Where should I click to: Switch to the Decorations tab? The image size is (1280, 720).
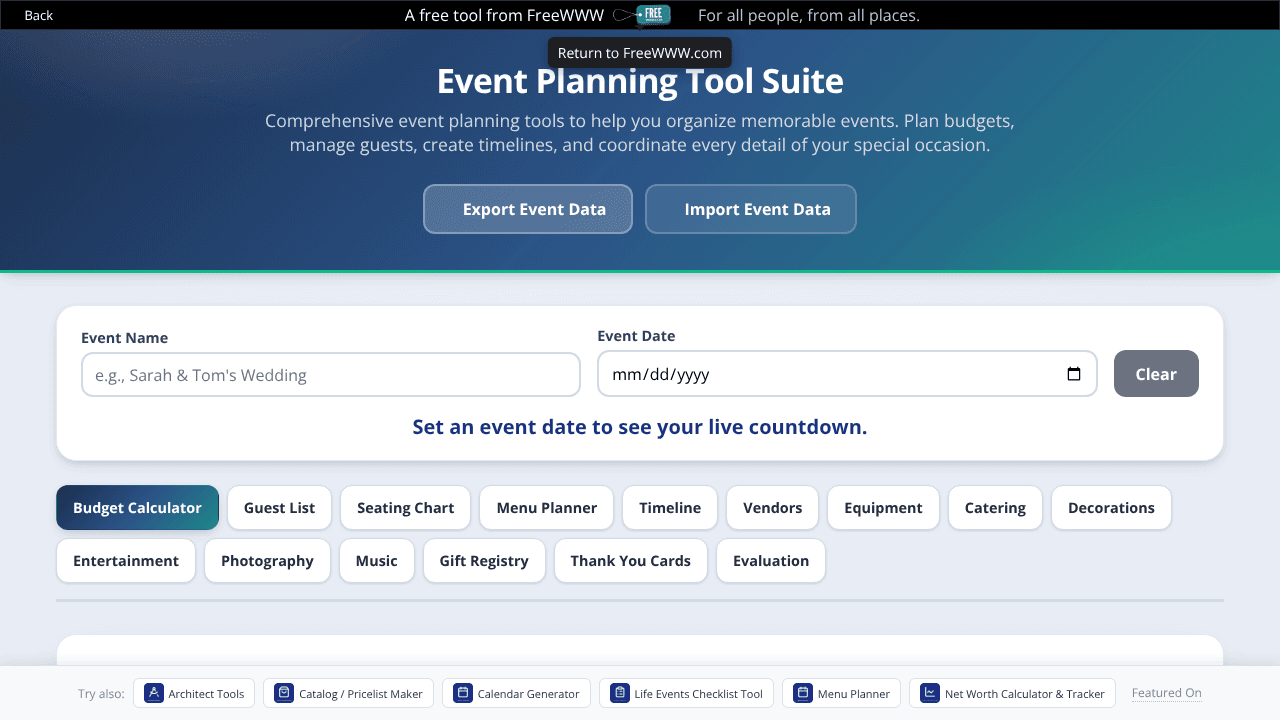tap(1111, 508)
